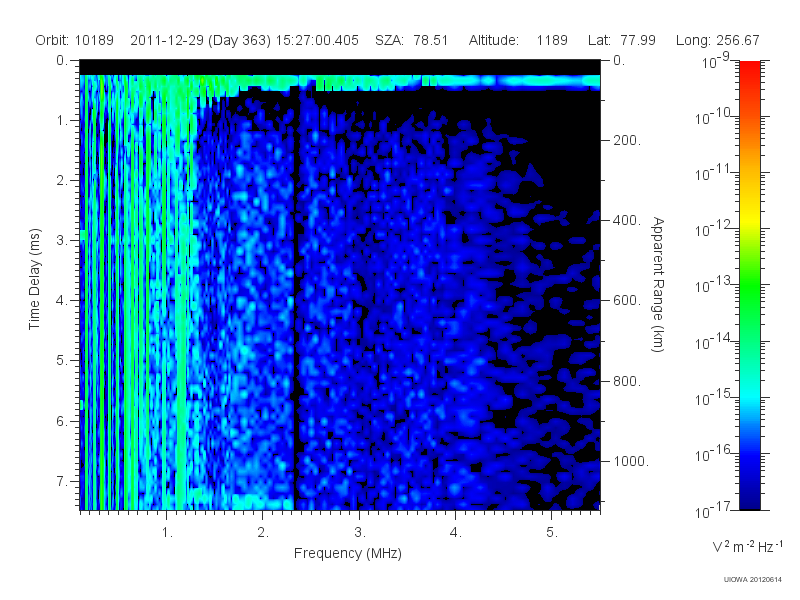Click the frequency axis tick label '5.'
This screenshot has height=600, width=800.
[552, 533]
